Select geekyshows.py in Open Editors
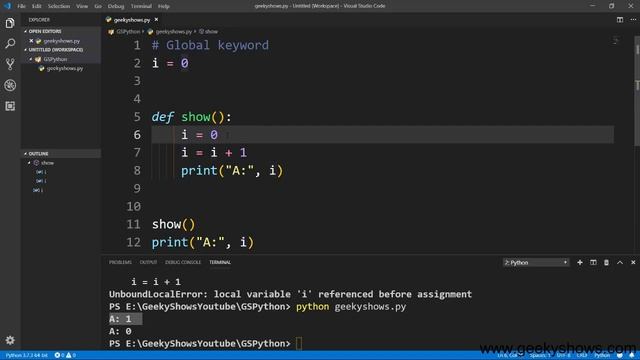This screenshot has height=360, width=640. 62,41
